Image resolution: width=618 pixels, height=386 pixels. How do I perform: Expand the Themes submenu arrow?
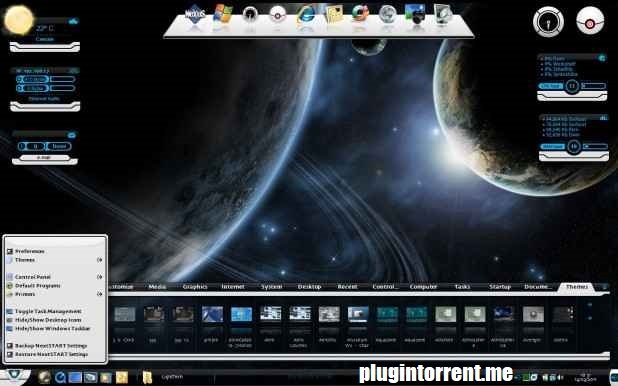[x=99, y=260]
